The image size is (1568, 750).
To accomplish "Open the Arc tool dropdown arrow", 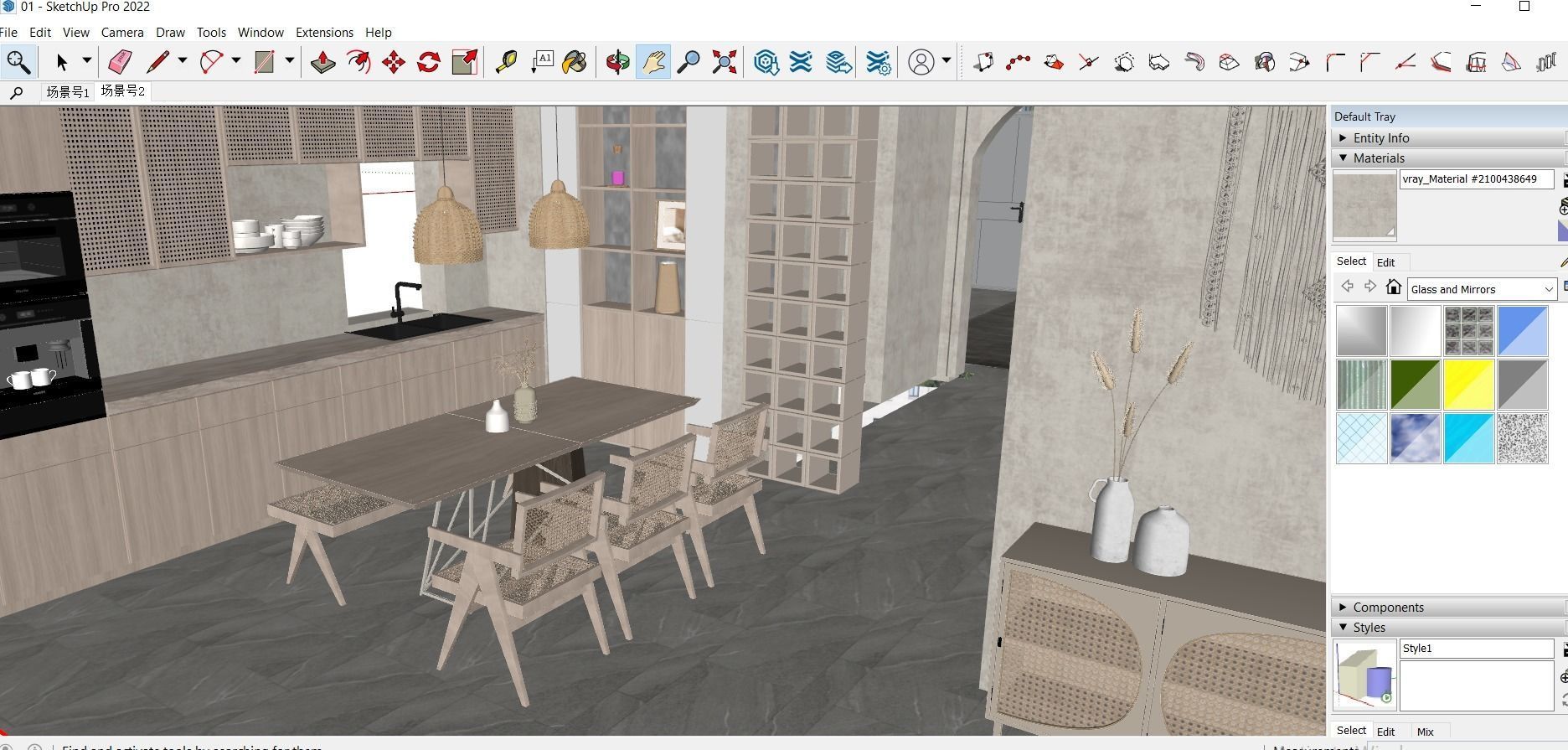I will (x=235, y=61).
